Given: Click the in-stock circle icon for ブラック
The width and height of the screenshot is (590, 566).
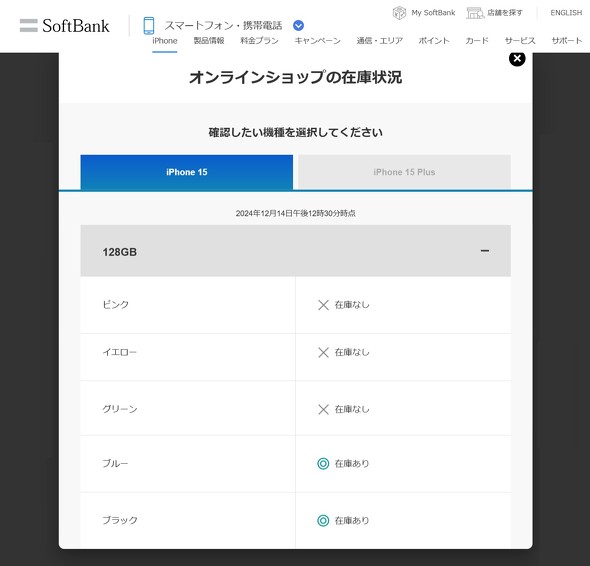Looking at the screenshot, I should pos(323,520).
